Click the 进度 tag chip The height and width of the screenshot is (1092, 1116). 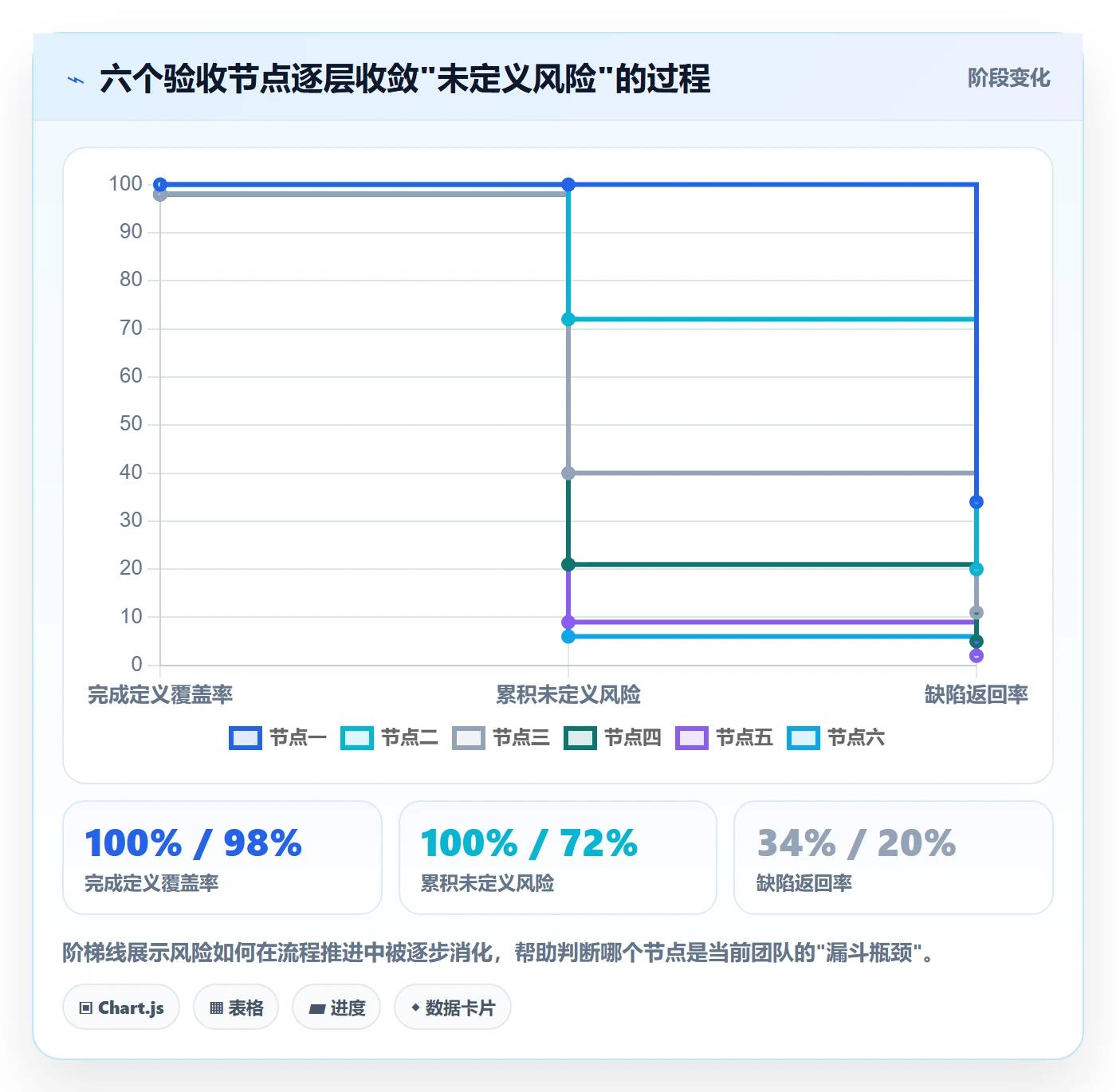point(336,1008)
